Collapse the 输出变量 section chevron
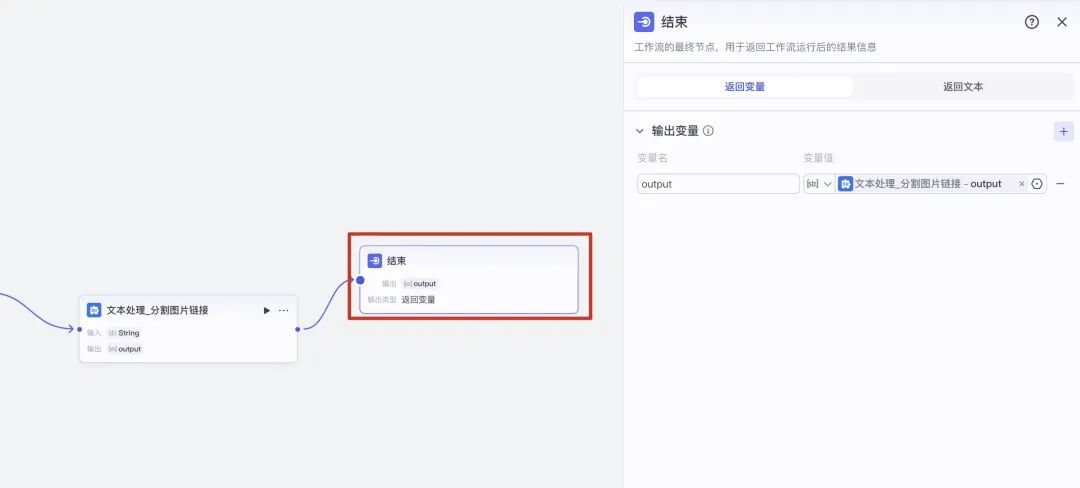Screen dimensions: 1080x488 (x=640, y=131)
